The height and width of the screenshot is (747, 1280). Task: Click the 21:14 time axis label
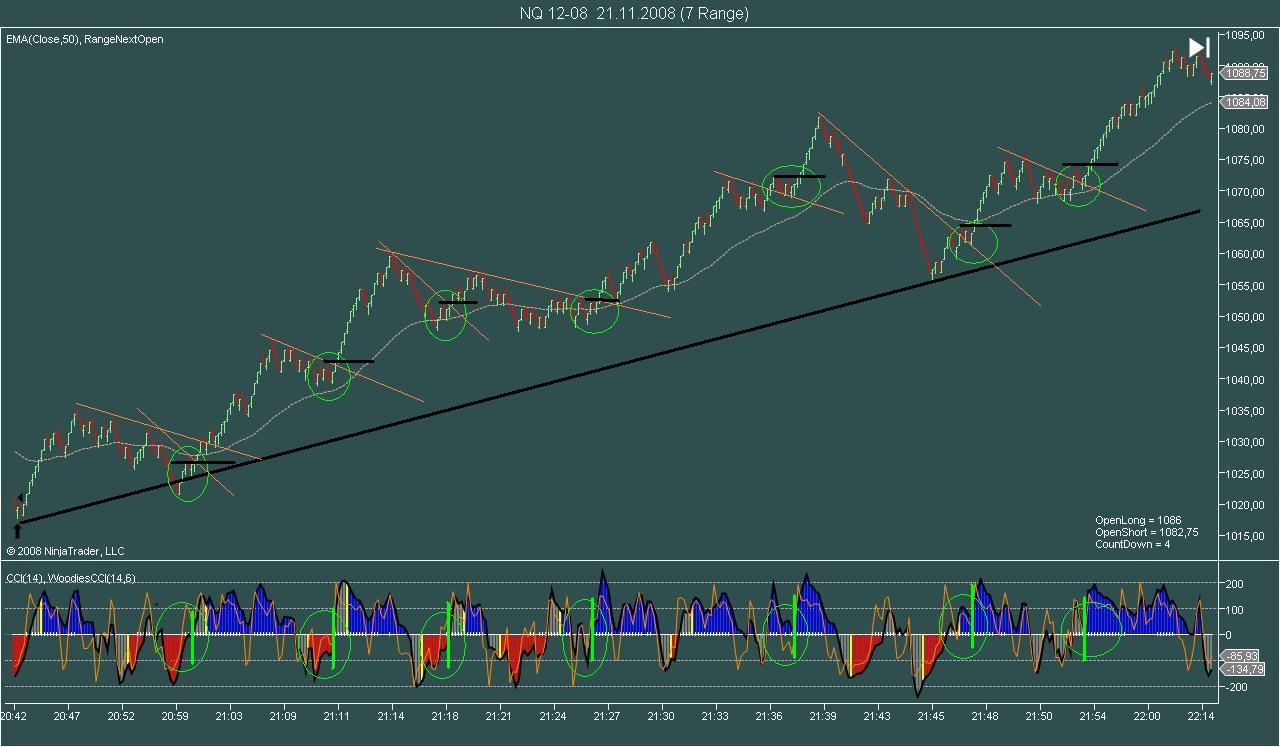coord(391,716)
